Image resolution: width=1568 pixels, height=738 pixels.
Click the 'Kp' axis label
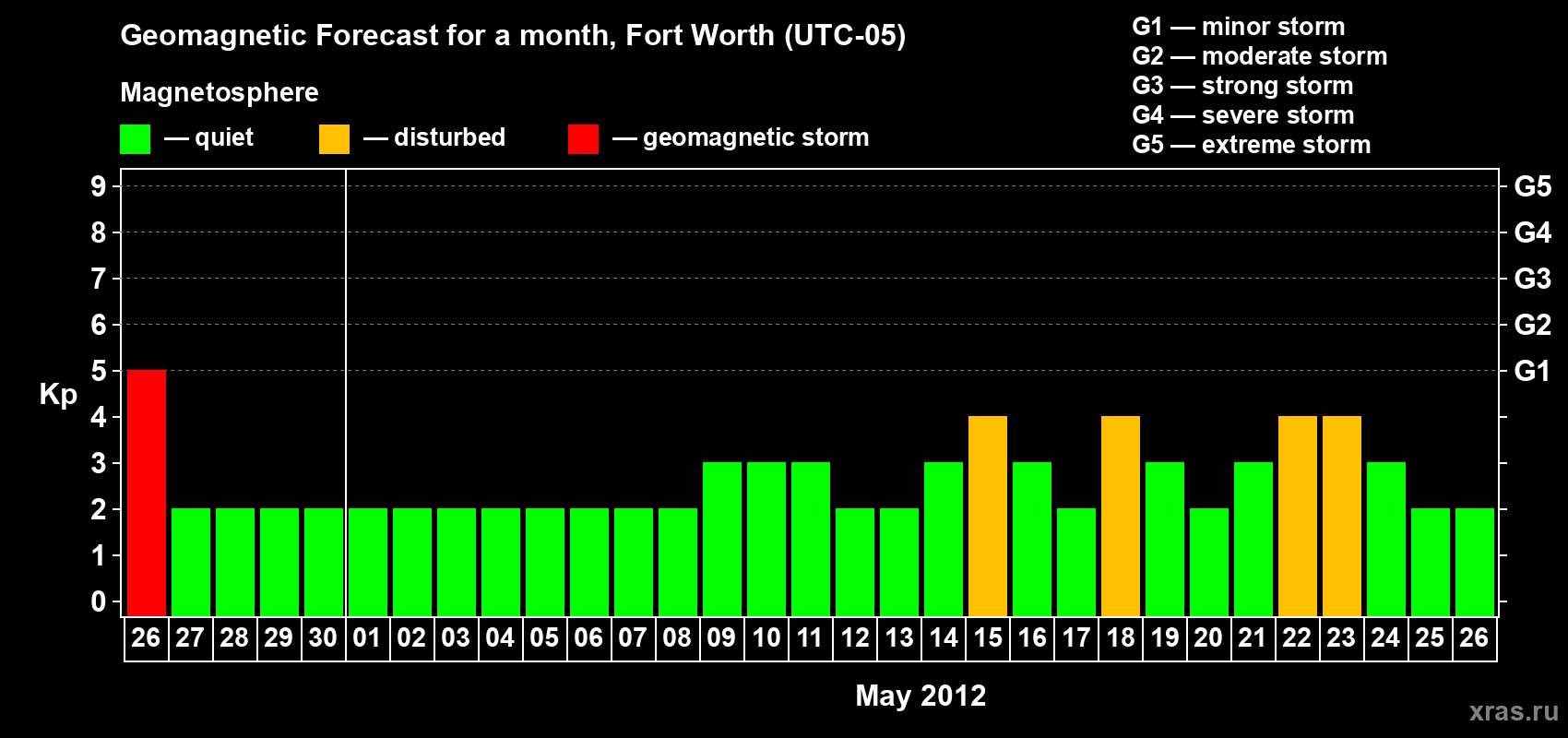pyautogui.click(x=58, y=395)
